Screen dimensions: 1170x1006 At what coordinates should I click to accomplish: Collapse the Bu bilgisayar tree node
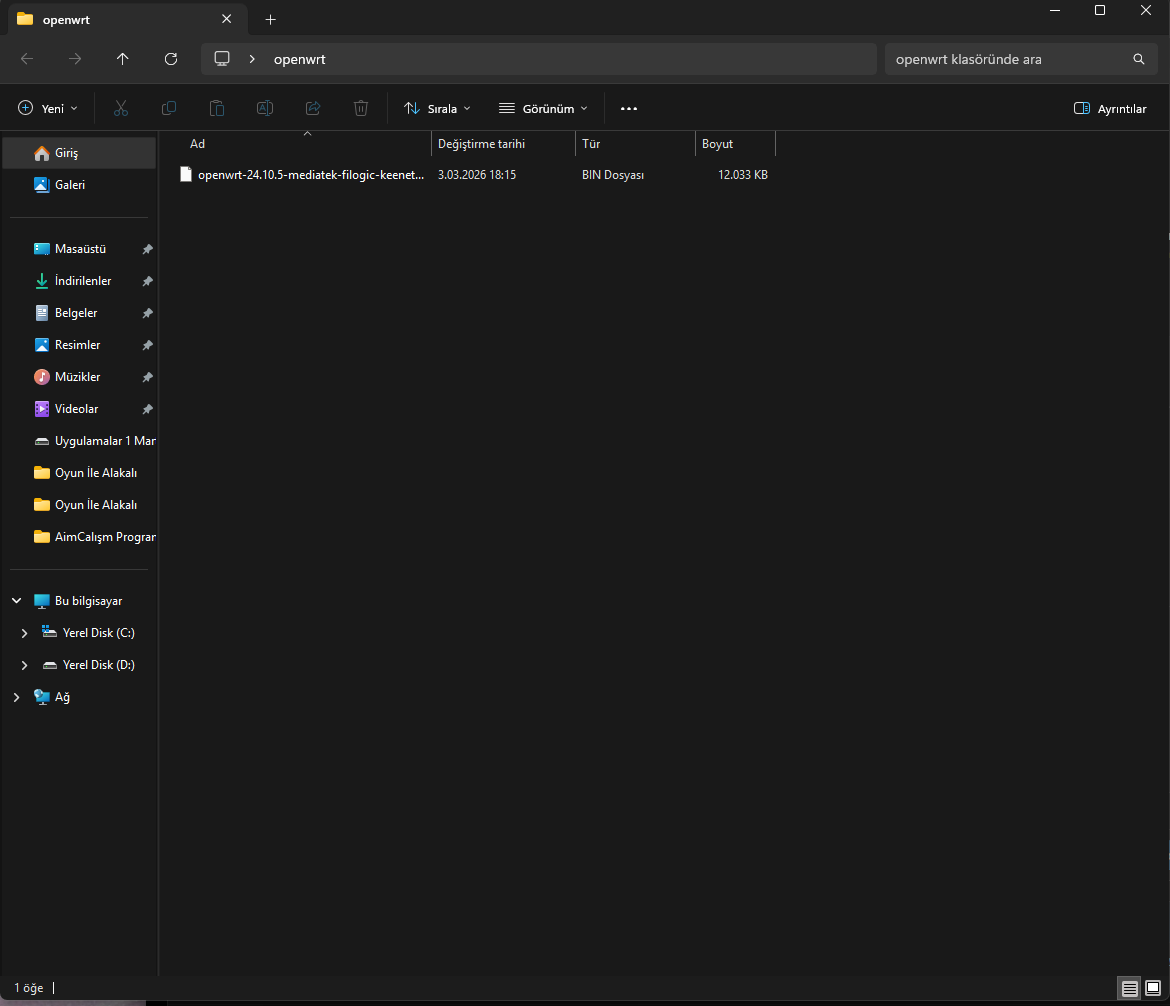(16, 601)
